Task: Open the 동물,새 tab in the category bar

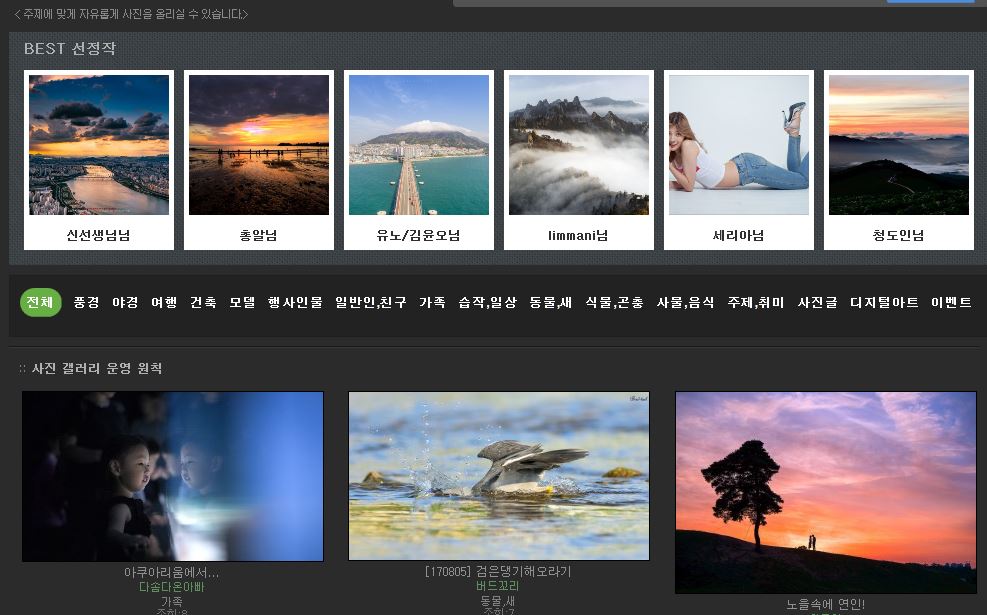Action: click(551, 302)
